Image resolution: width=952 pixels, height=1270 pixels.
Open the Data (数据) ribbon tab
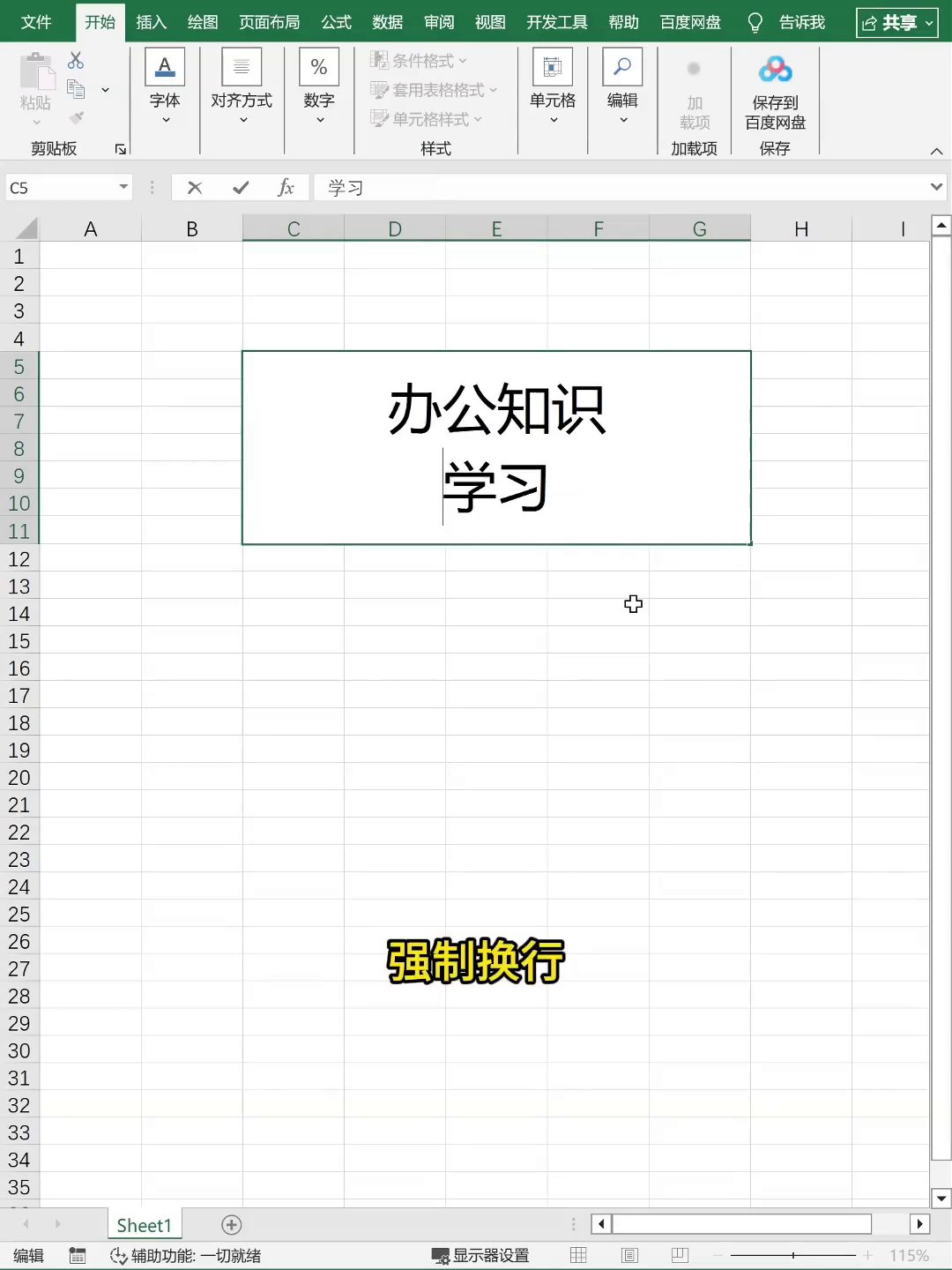tap(387, 22)
